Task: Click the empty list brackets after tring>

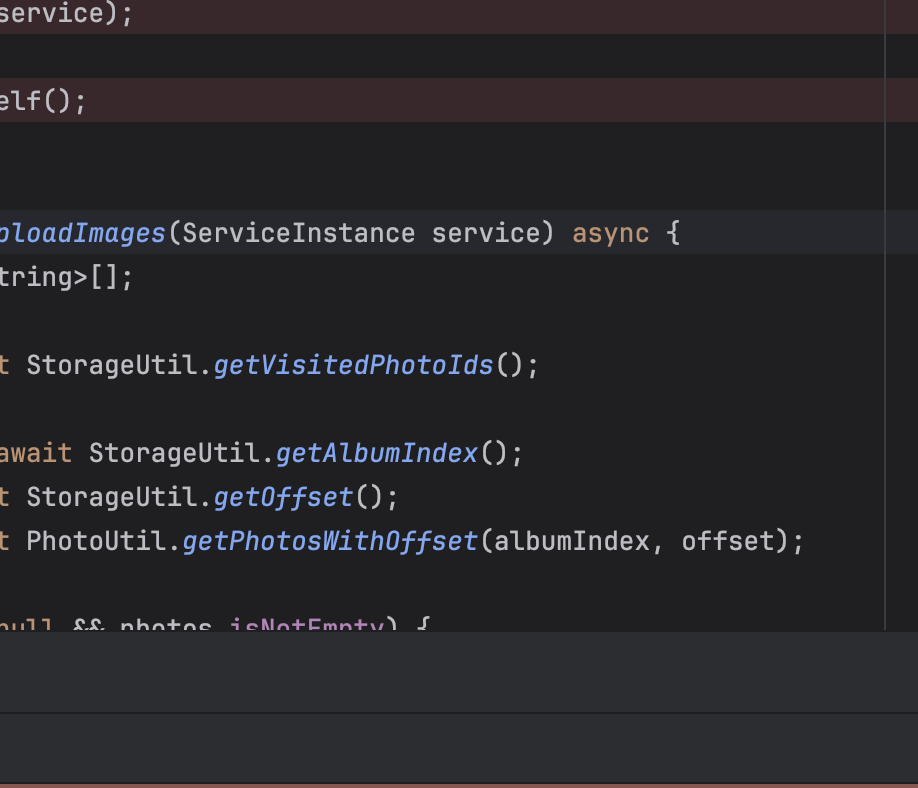Action: pos(105,278)
